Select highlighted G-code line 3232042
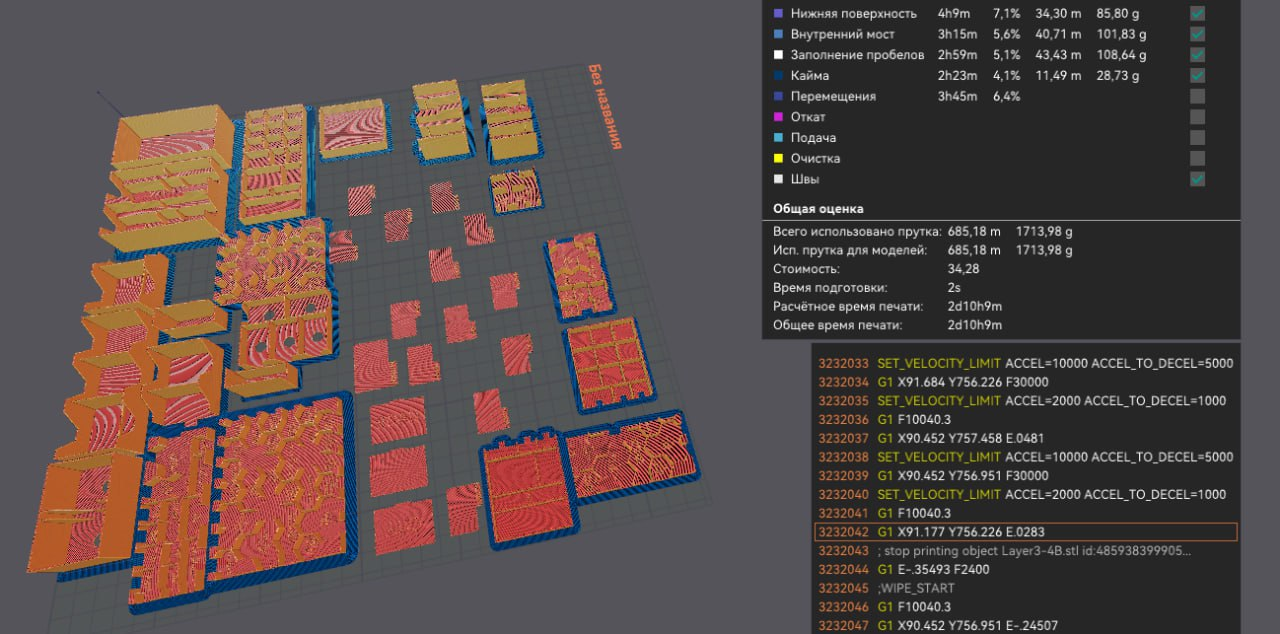This screenshot has height=634, width=1280. coord(1025,532)
